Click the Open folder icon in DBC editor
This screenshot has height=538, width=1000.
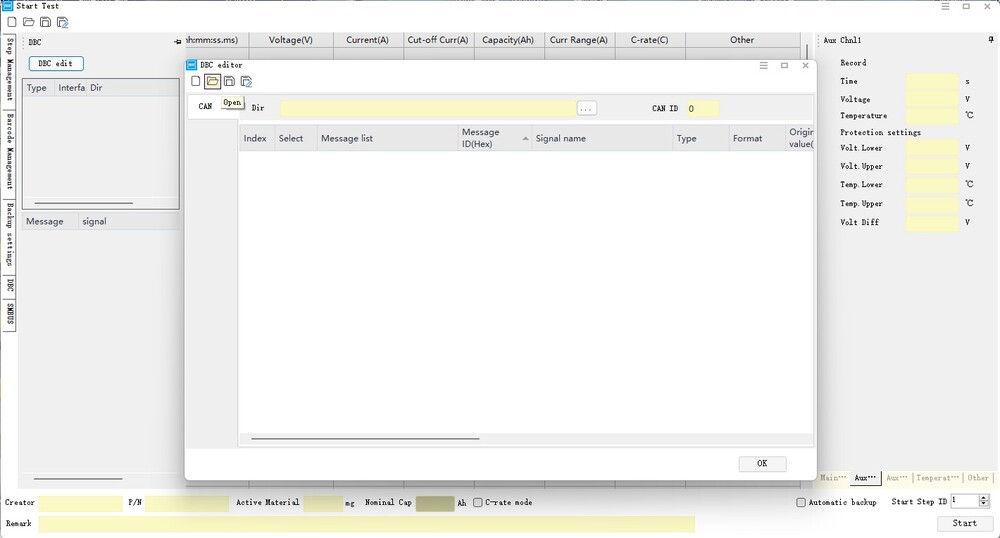[x=212, y=82]
